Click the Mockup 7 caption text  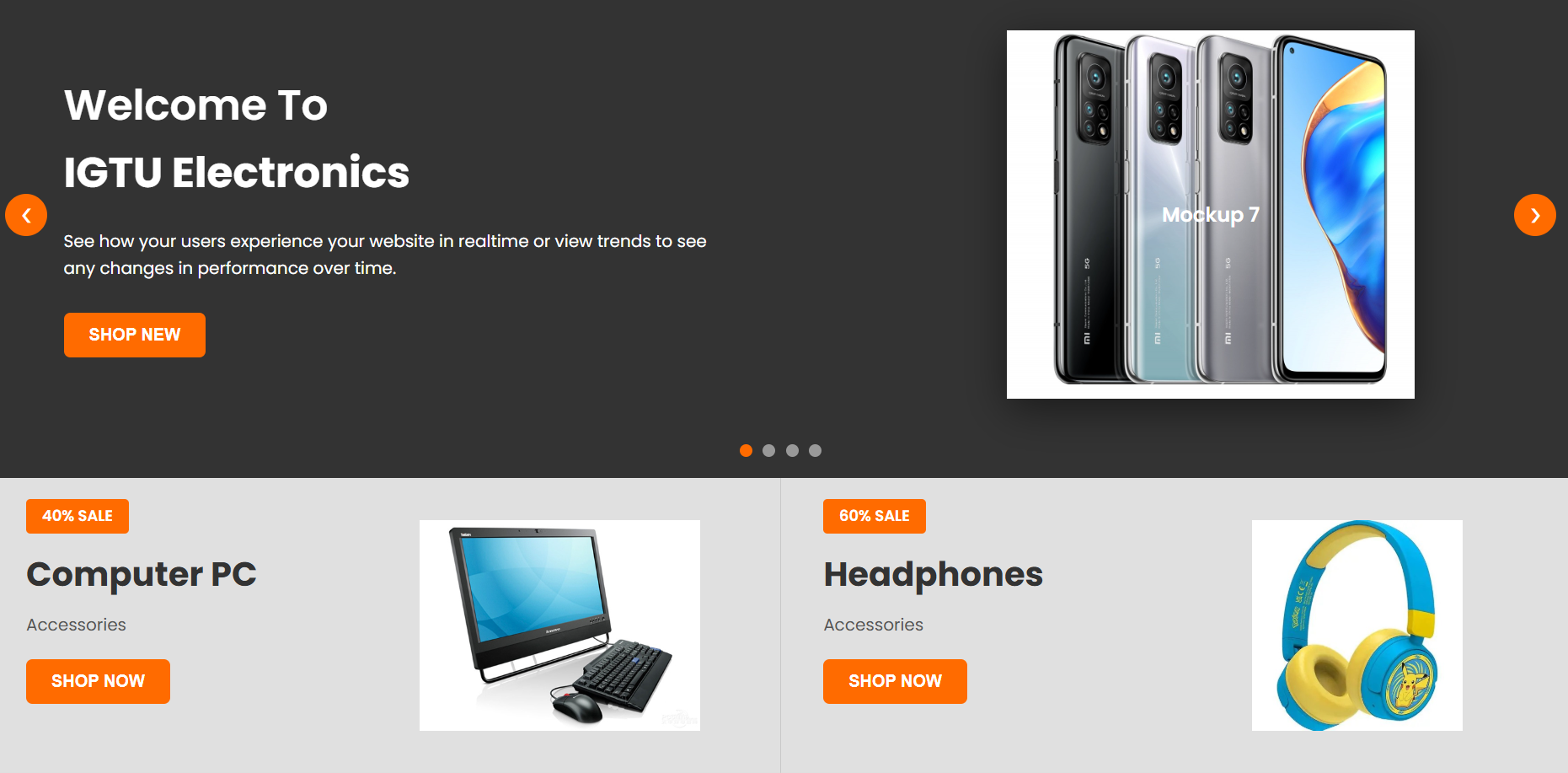(1211, 215)
